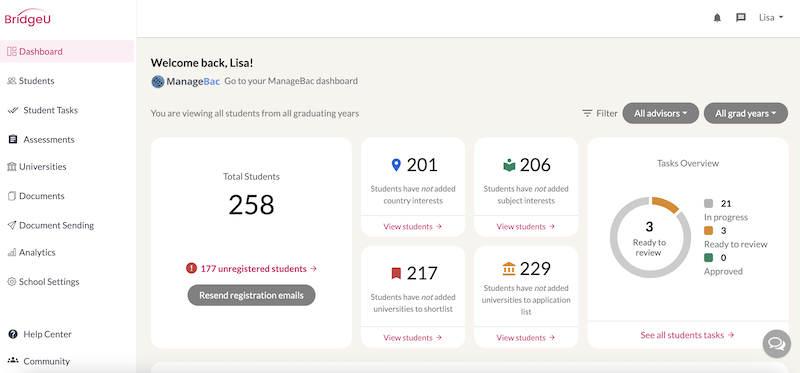Click the Tasks Overview donut chart
The height and width of the screenshot is (373, 800).
pos(649,237)
